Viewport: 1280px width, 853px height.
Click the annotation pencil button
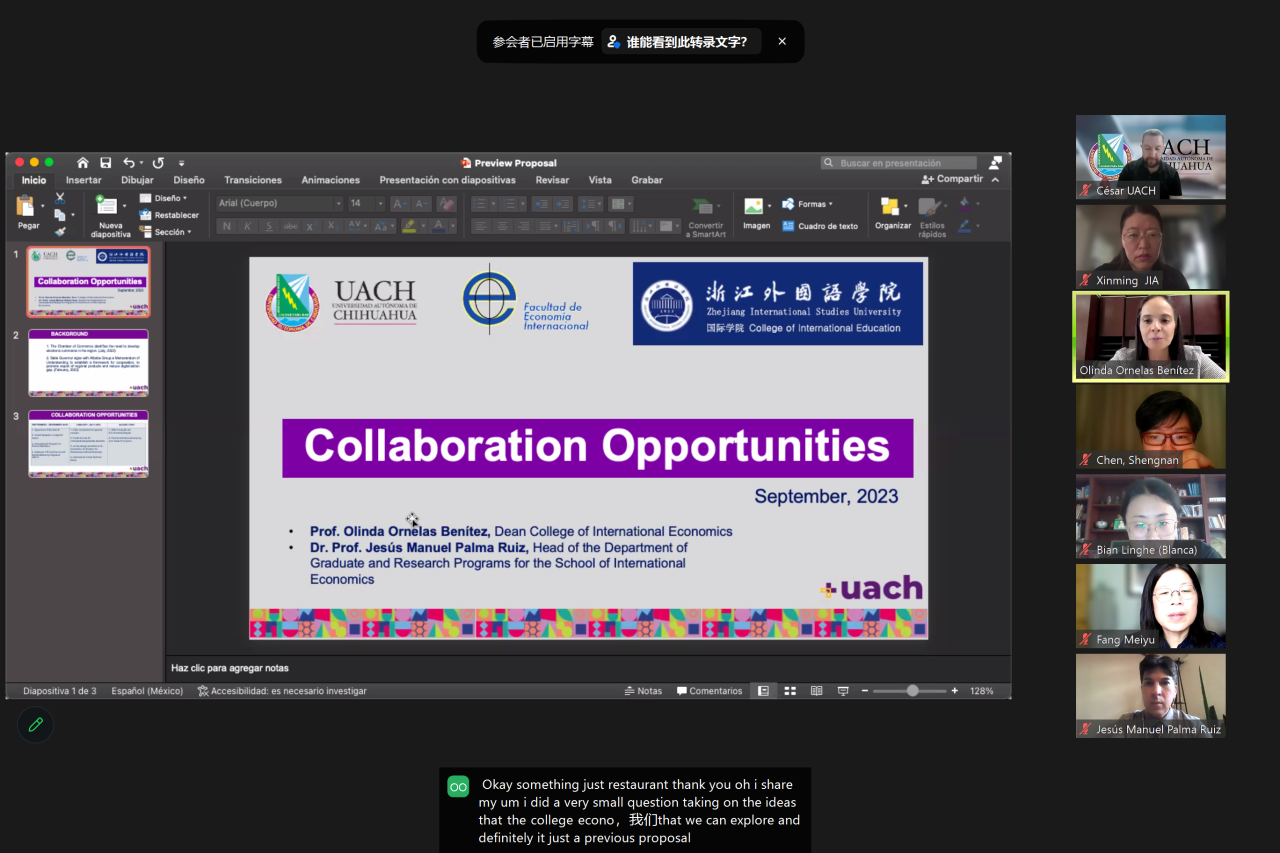click(36, 725)
